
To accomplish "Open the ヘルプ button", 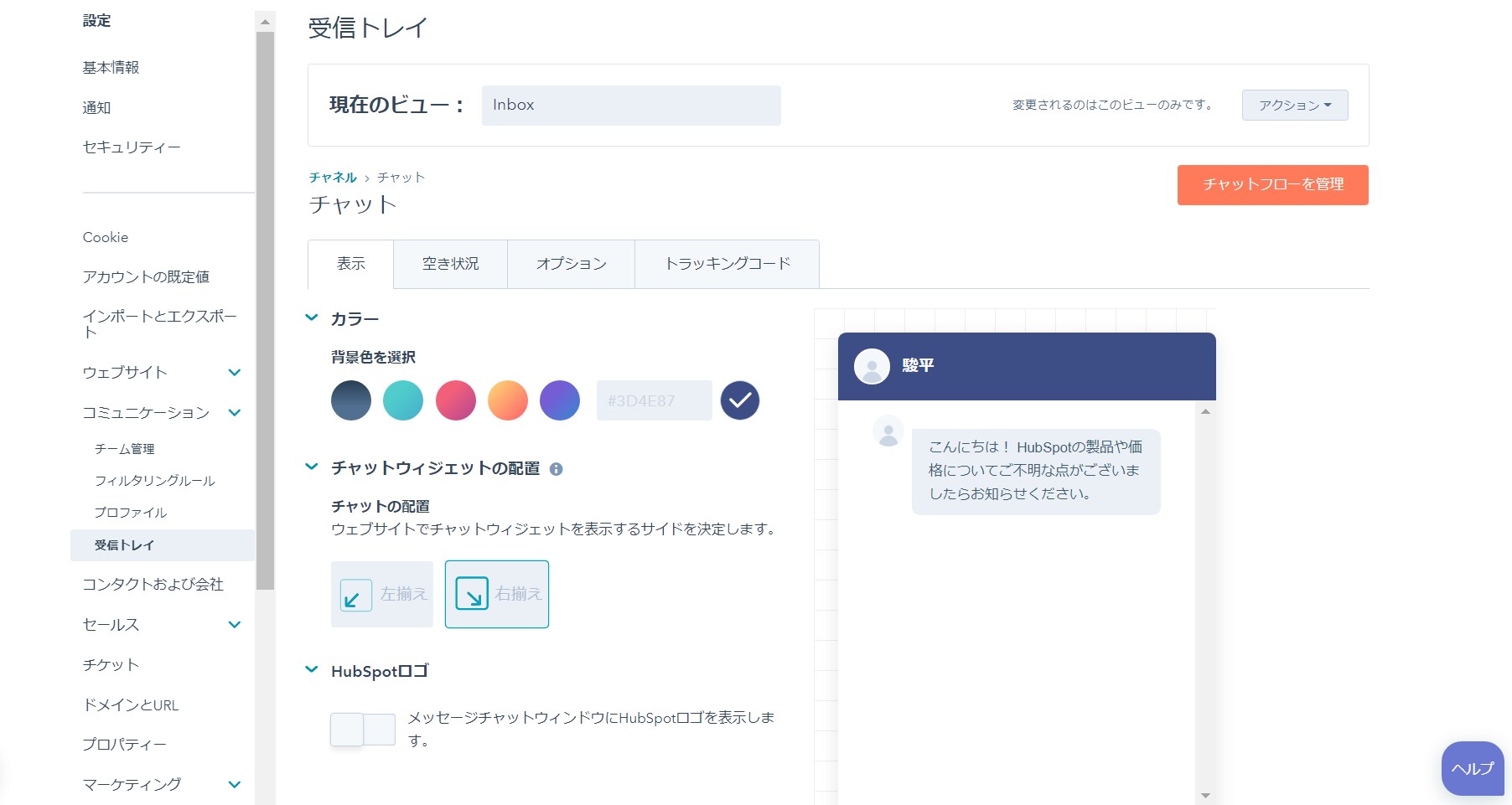I will 1473,768.
